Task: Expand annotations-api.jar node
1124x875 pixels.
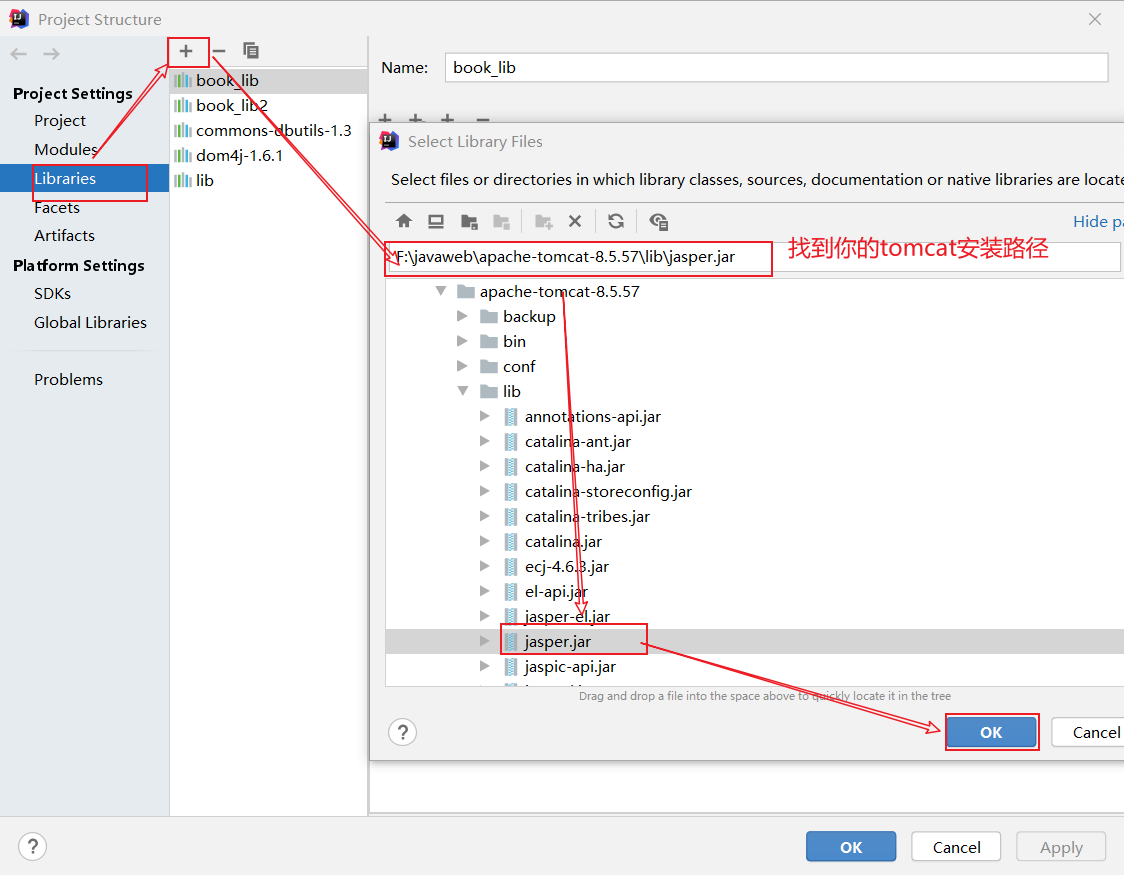Action: coord(485,416)
